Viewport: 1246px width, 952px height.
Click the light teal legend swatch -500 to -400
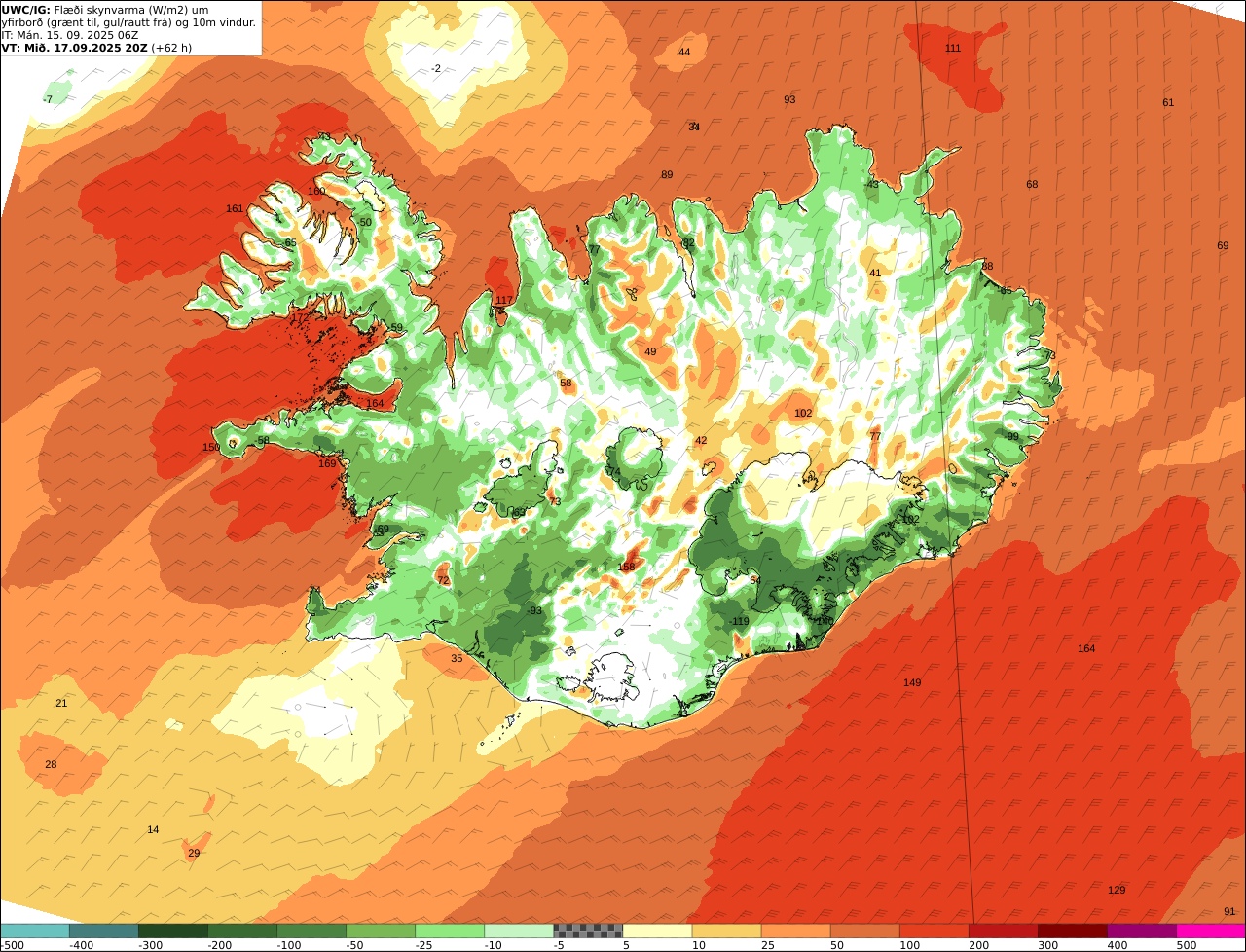click(35, 932)
